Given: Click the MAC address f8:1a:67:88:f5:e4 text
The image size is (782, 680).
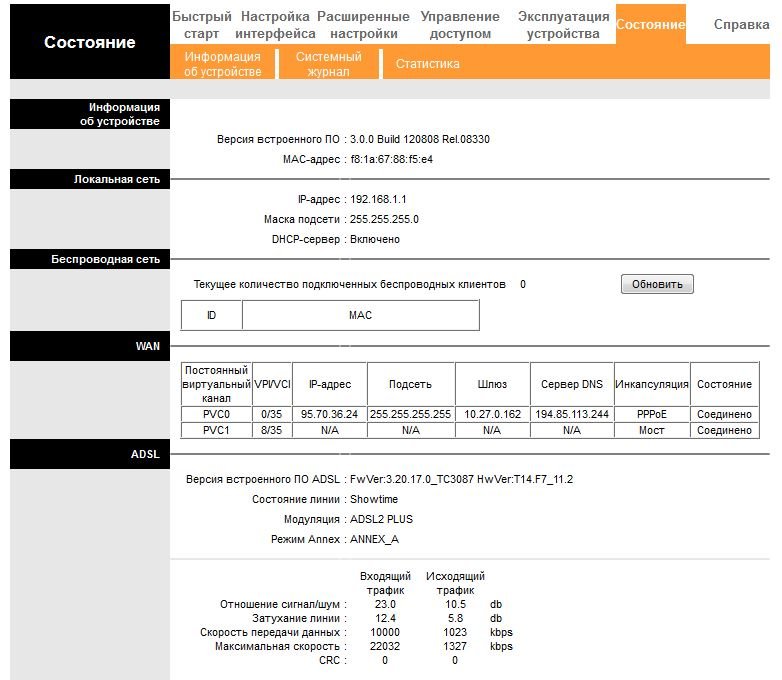Looking at the screenshot, I should pyautogui.click(x=391, y=159).
